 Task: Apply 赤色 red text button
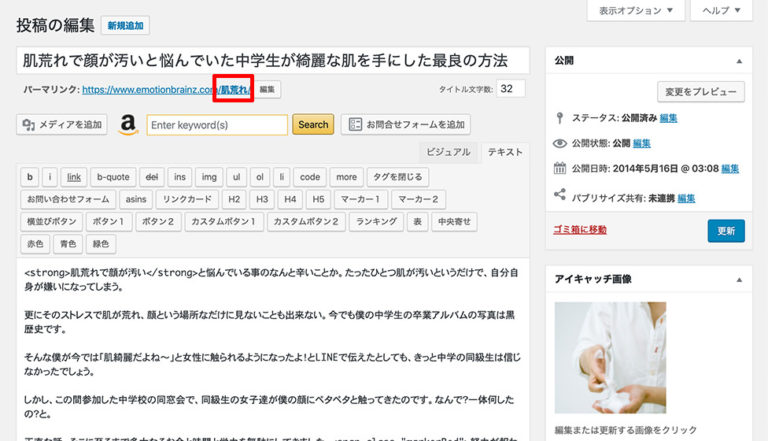coord(35,244)
